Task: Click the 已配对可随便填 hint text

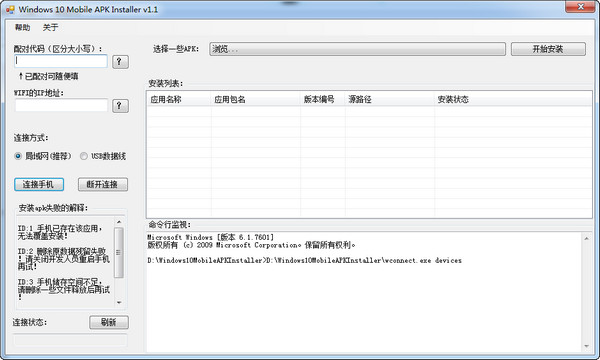Action: click(49, 76)
